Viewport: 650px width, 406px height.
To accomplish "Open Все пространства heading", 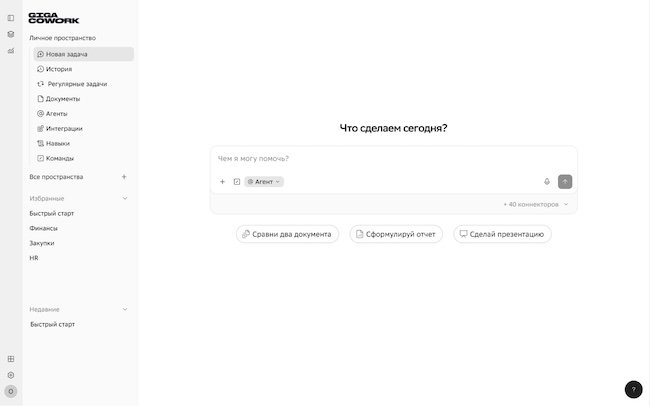I will pyautogui.click(x=56, y=177).
